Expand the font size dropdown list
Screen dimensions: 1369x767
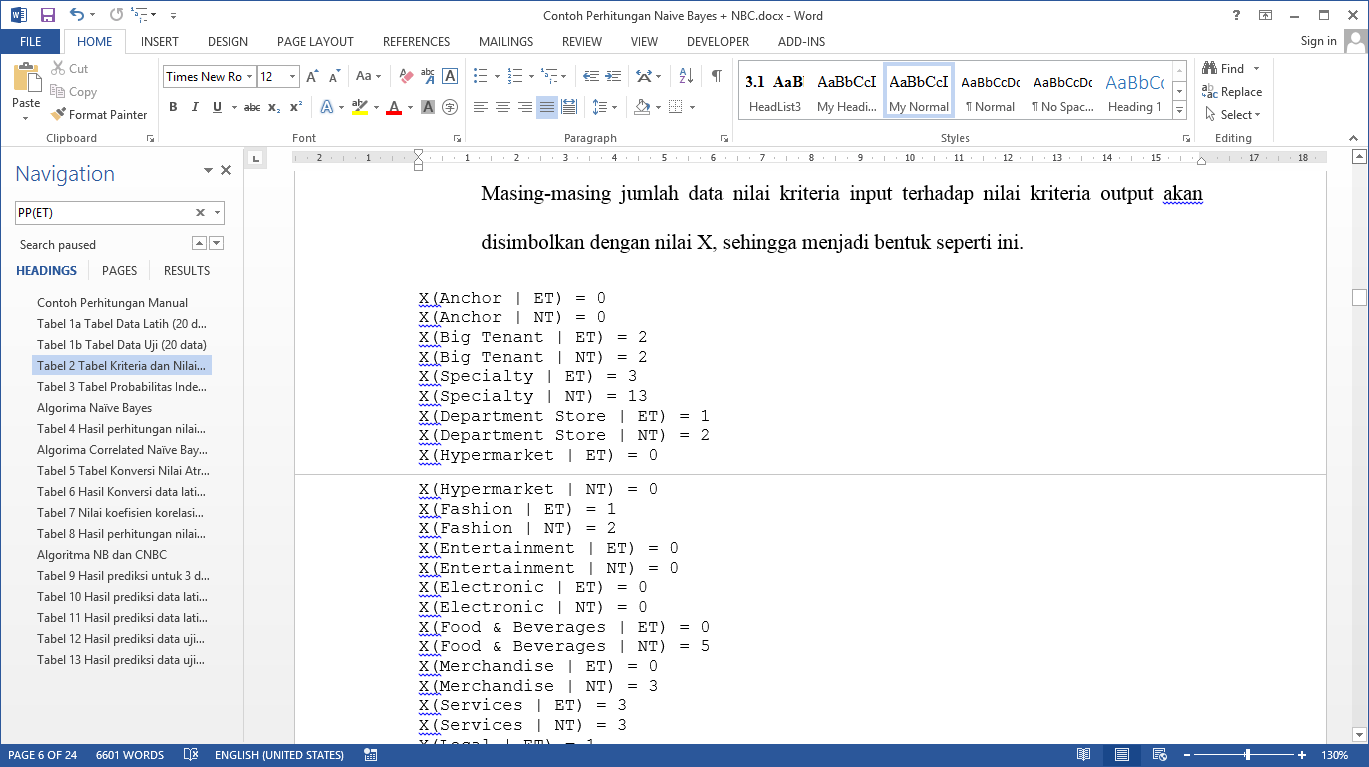tap(292, 77)
